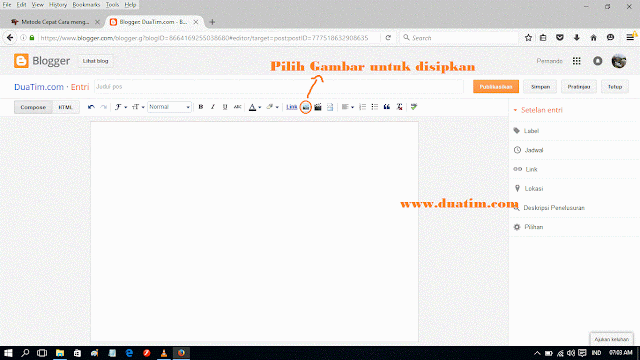
Task: Click inside the post body editor
Action: [x=254, y=231]
